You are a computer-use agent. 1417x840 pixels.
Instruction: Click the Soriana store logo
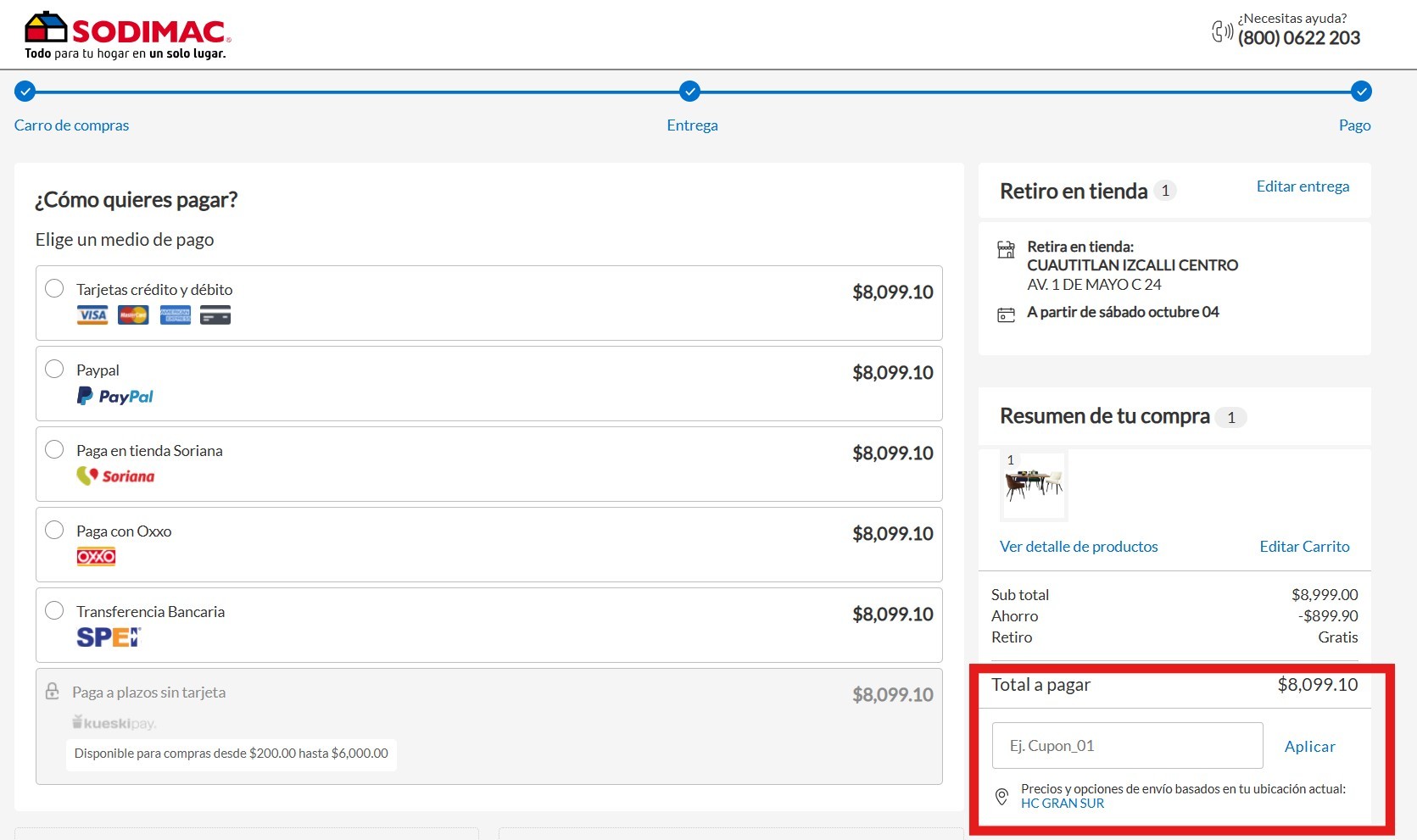point(115,476)
